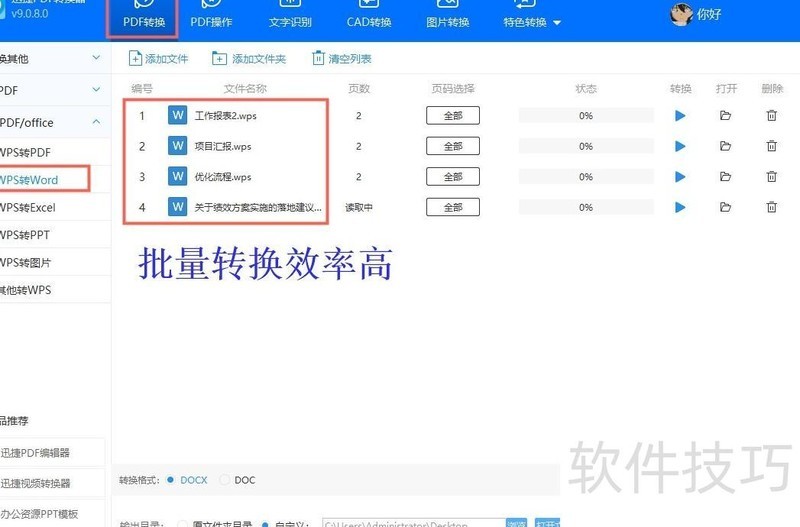This screenshot has width=800, height=527.
Task: Click W icon of 关于绩效方案 file
Action: [178, 207]
